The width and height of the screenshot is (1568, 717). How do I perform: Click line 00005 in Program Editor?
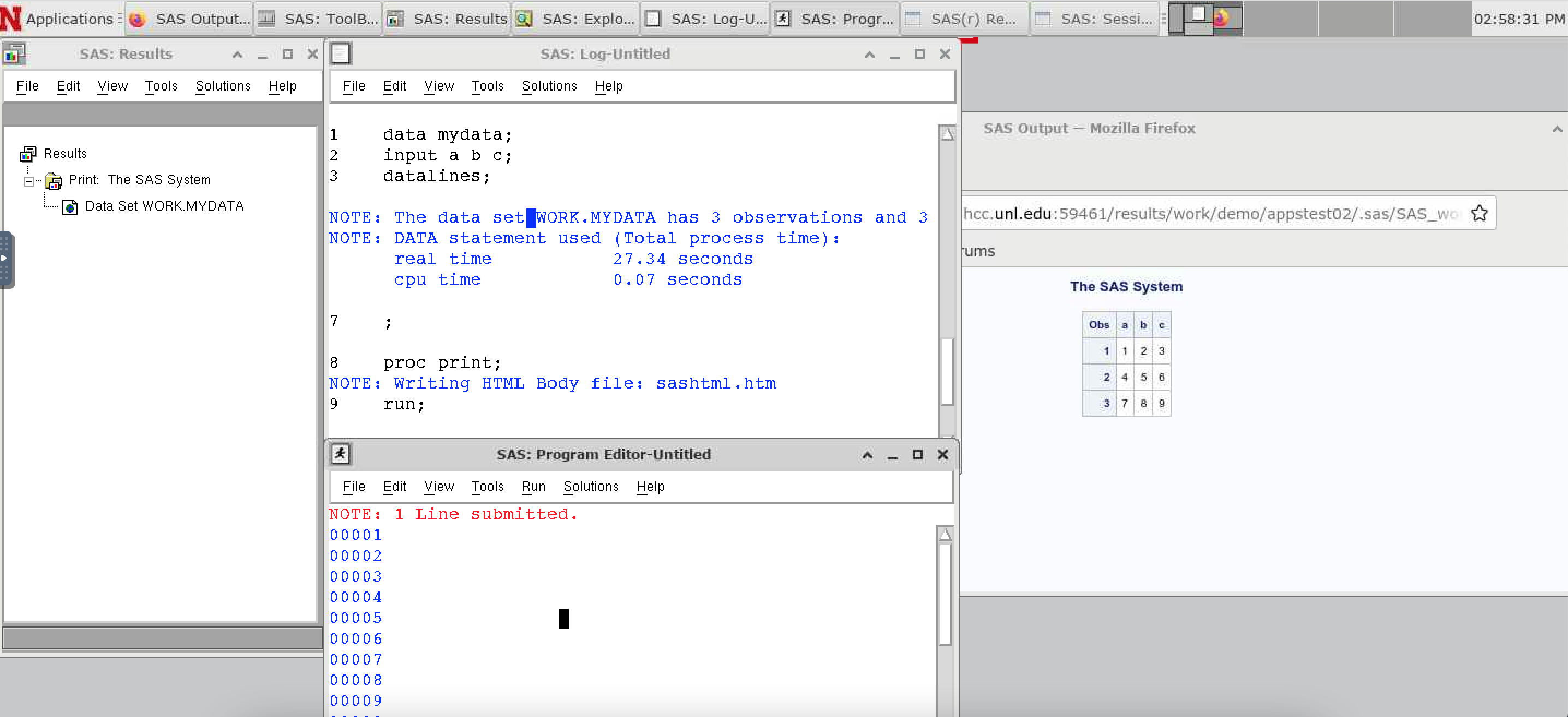click(x=356, y=618)
